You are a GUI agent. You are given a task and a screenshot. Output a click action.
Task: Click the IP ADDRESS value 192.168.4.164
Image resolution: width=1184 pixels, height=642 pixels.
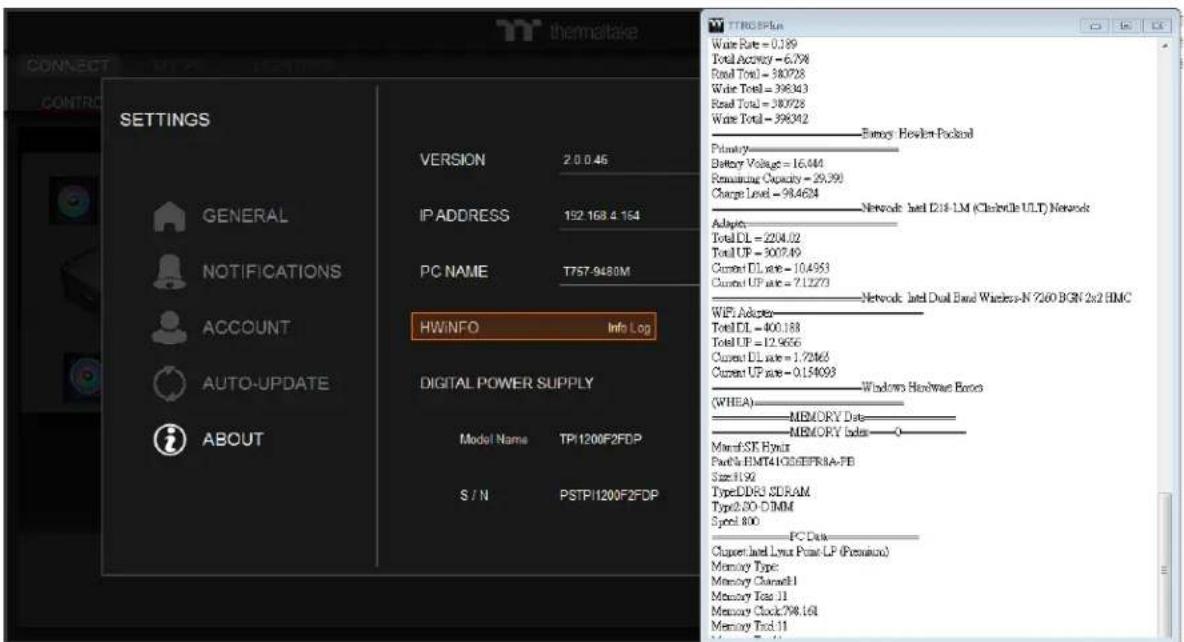pos(601,216)
